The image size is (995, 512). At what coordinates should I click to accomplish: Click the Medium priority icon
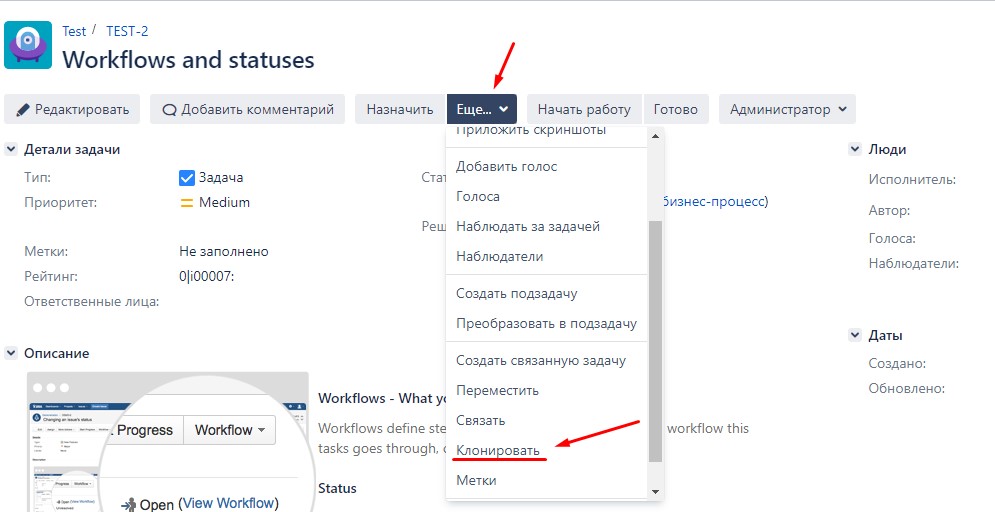pyautogui.click(x=187, y=203)
